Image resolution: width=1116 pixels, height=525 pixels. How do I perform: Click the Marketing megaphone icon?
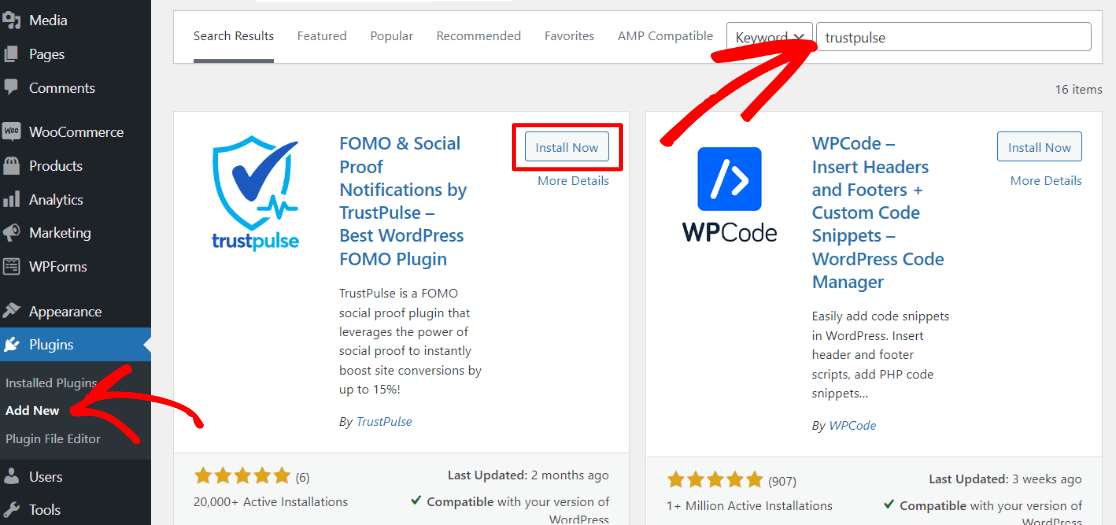pos(11,233)
